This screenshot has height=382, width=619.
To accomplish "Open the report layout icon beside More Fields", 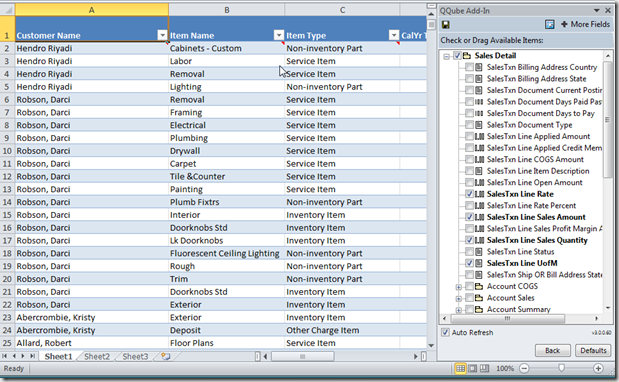I will [x=550, y=25].
